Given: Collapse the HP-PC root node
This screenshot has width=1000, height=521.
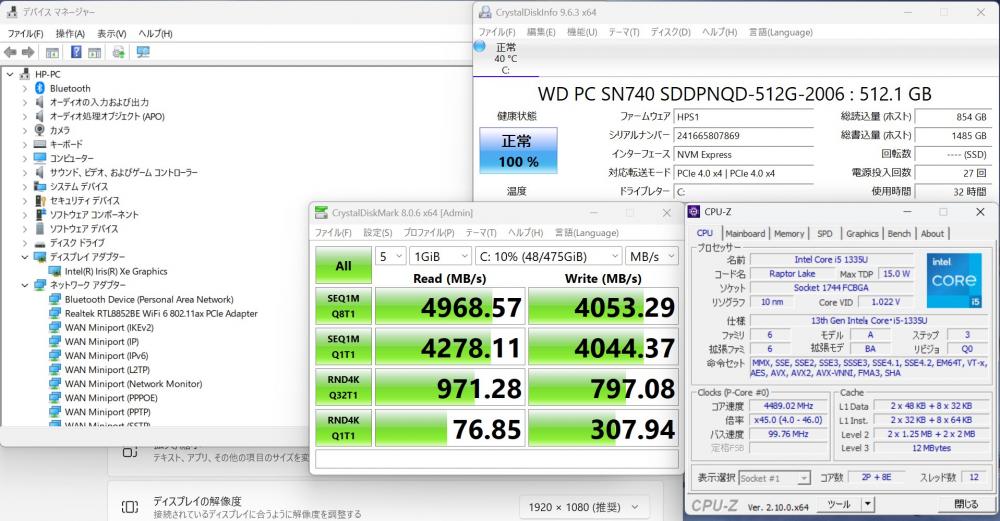Looking at the screenshot, I should (10, 74).
